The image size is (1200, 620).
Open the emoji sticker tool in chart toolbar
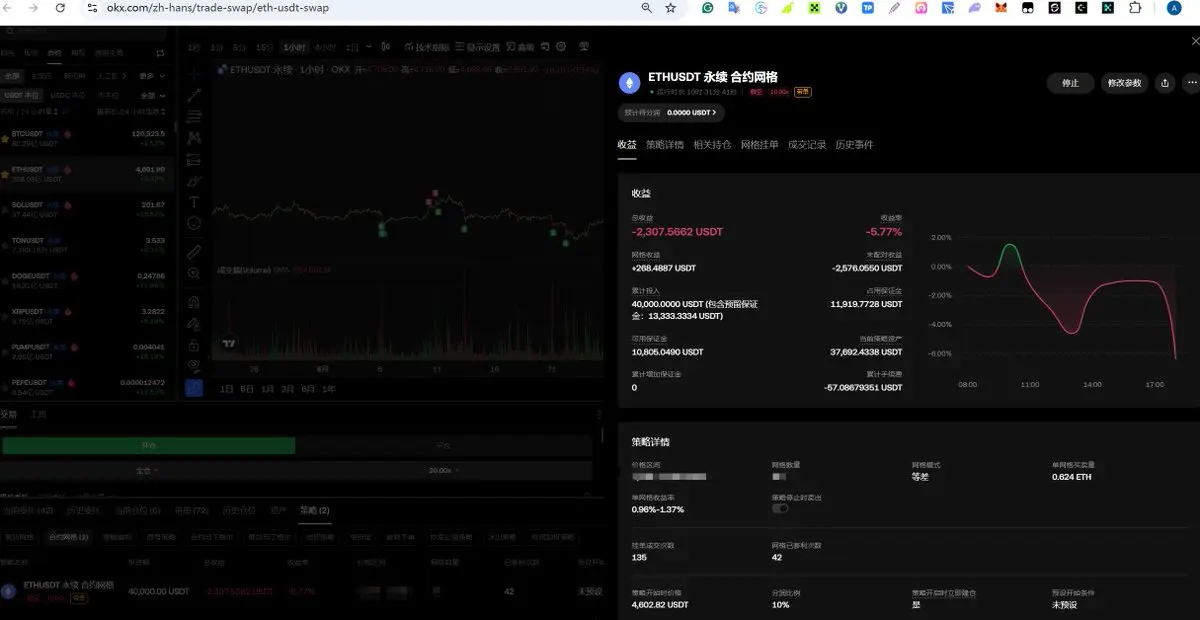point(194,223)
